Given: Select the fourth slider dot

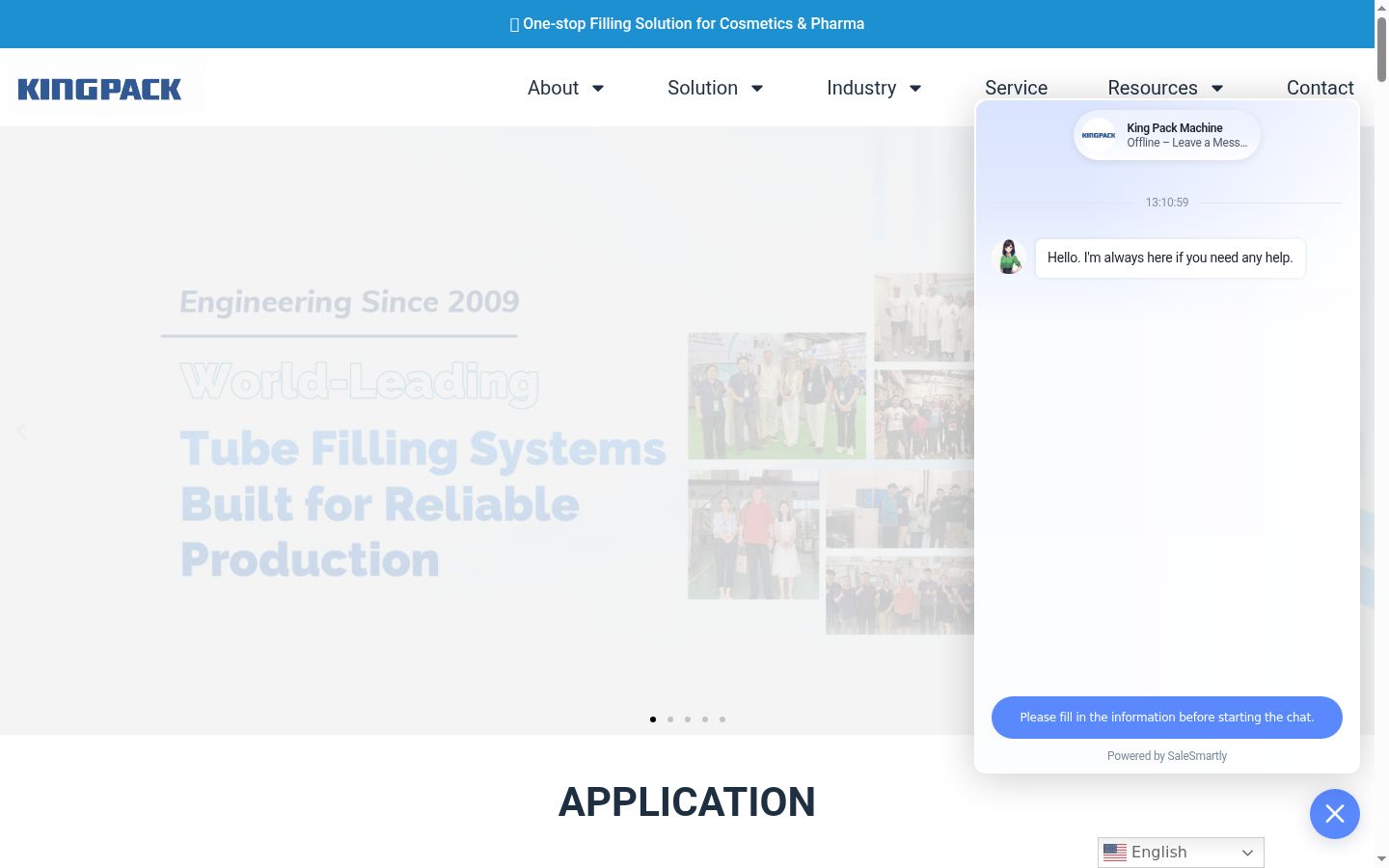Looking at the screenshot, I should [x=705, y=719].
